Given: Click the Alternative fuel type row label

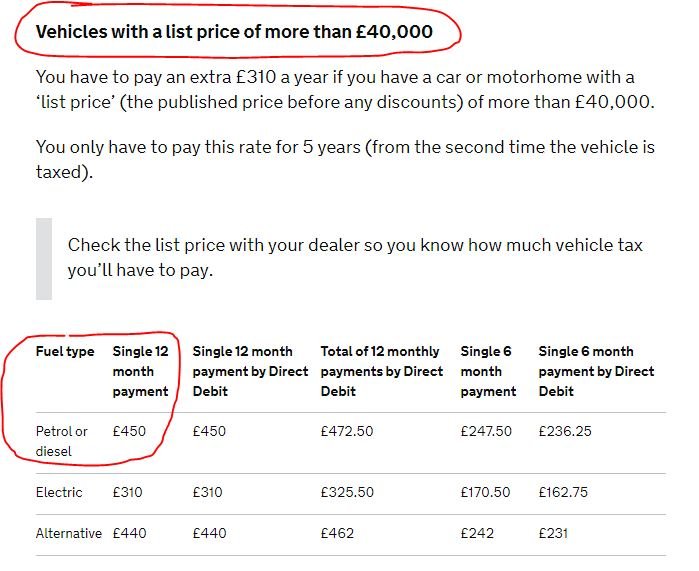Looking at the screenshot, I should (x=69, y=533).
